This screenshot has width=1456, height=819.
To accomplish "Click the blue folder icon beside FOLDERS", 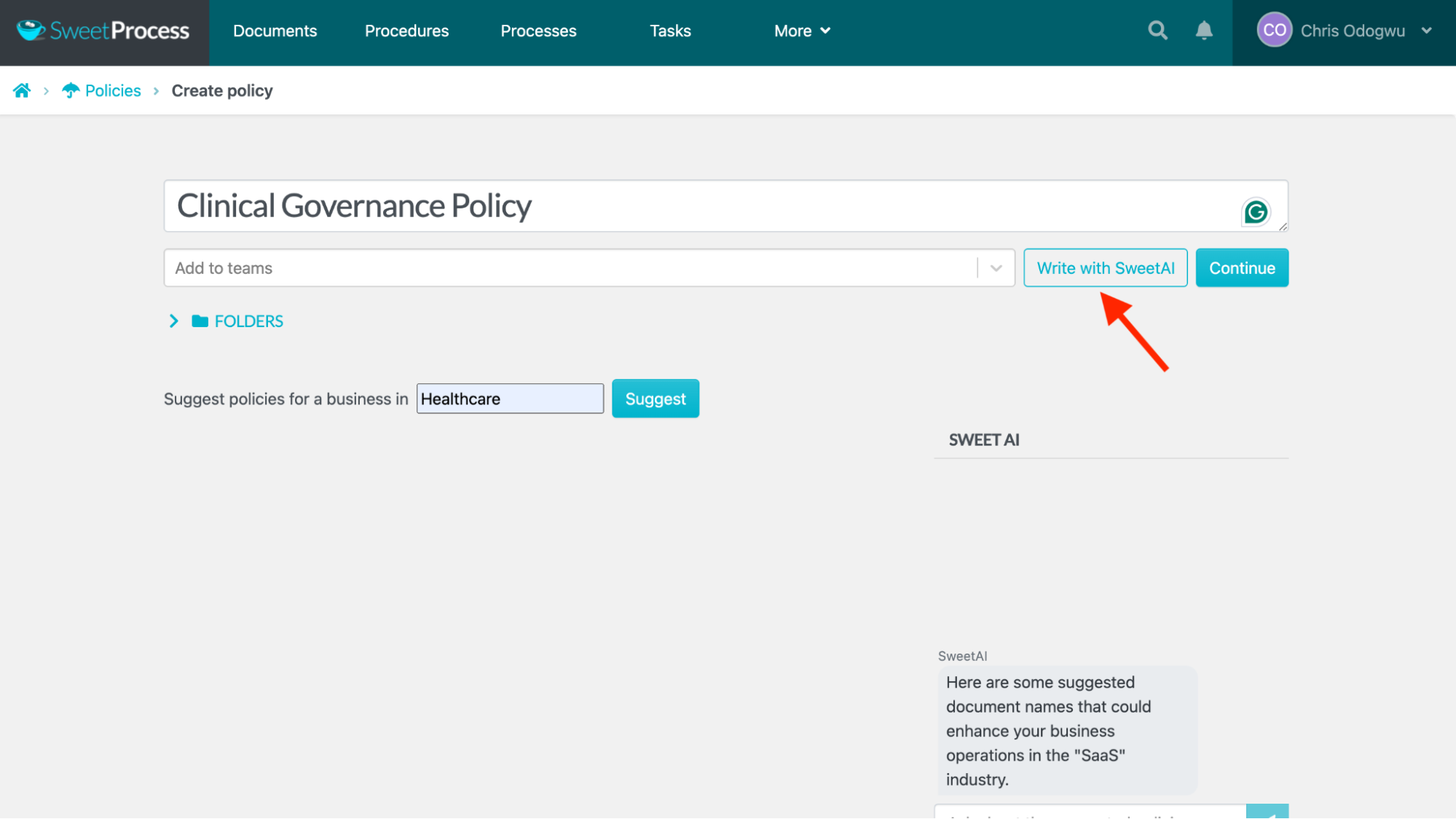I will (x=200, y=321).
